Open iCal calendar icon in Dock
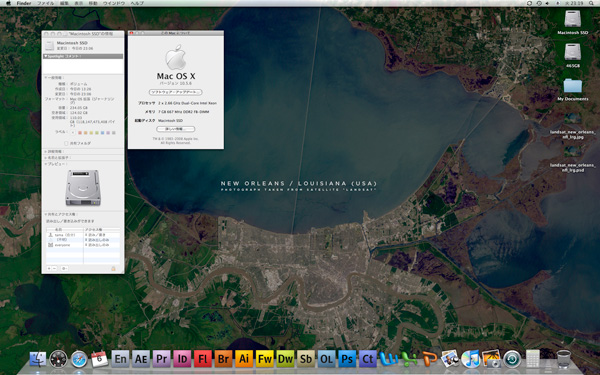600x375 pixels. click(99, 359)
